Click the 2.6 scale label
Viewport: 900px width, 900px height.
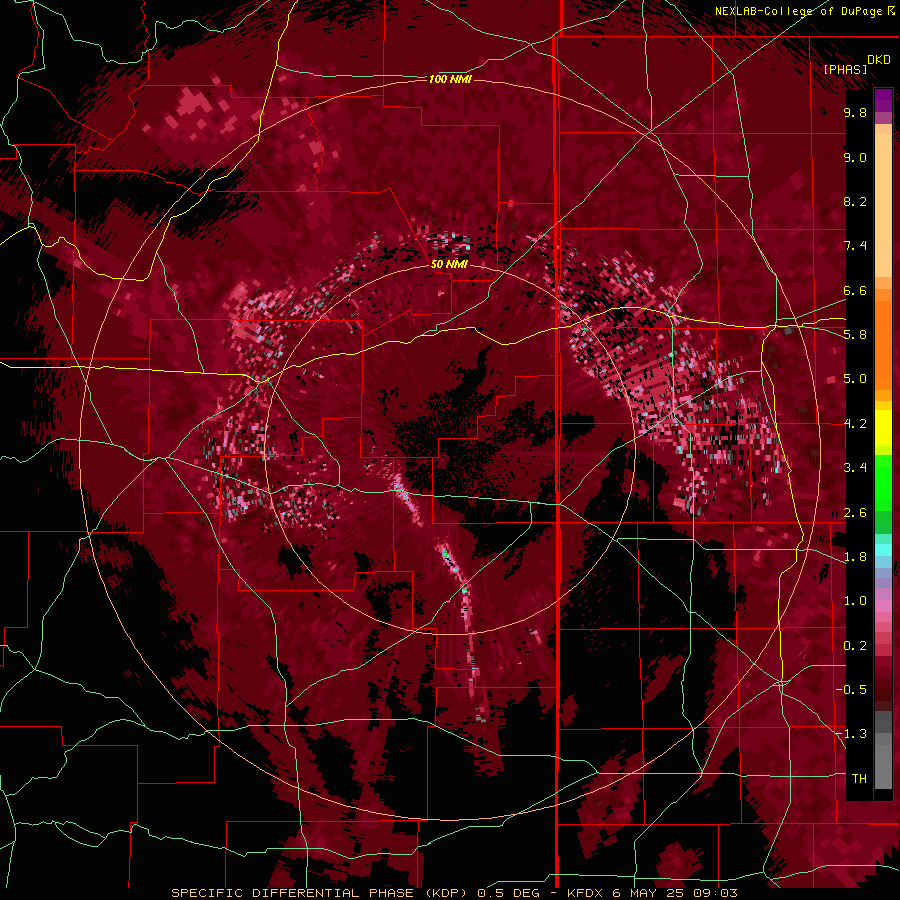[855, 513]
